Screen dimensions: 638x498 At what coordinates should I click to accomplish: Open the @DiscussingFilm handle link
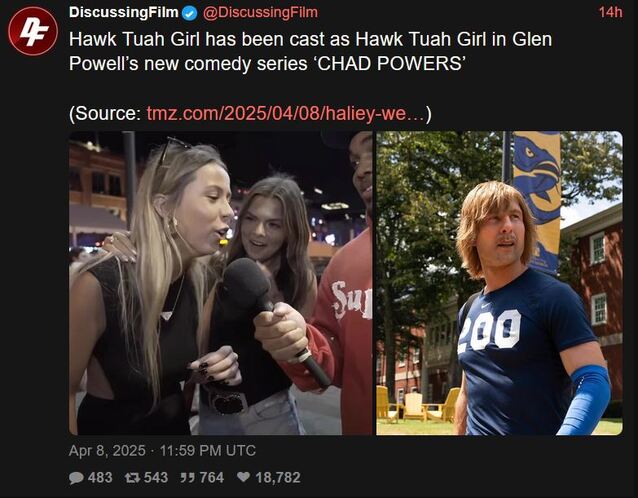tap(260, 12)
